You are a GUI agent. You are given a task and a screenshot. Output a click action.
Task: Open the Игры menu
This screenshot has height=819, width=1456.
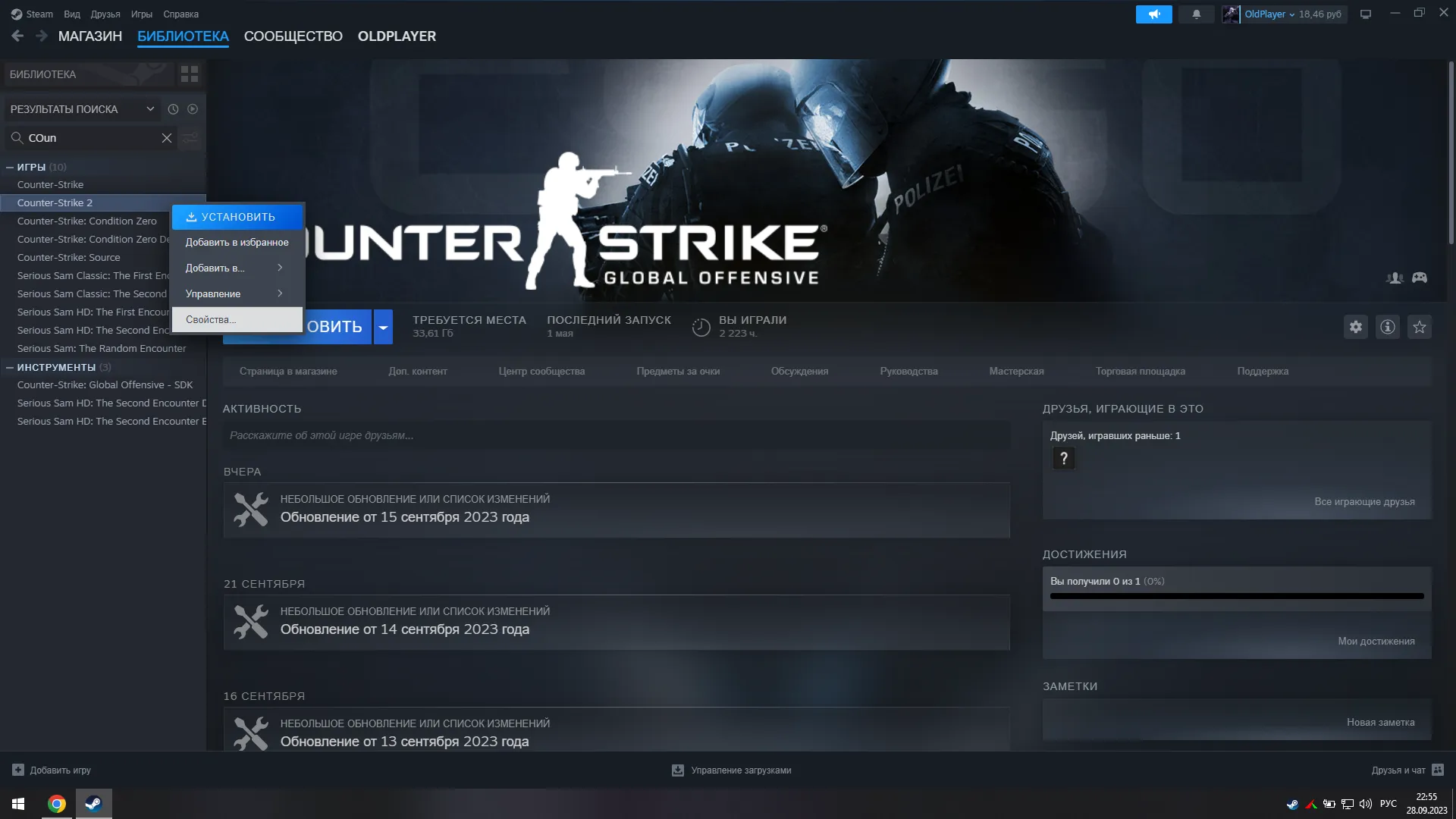[142, 14]
